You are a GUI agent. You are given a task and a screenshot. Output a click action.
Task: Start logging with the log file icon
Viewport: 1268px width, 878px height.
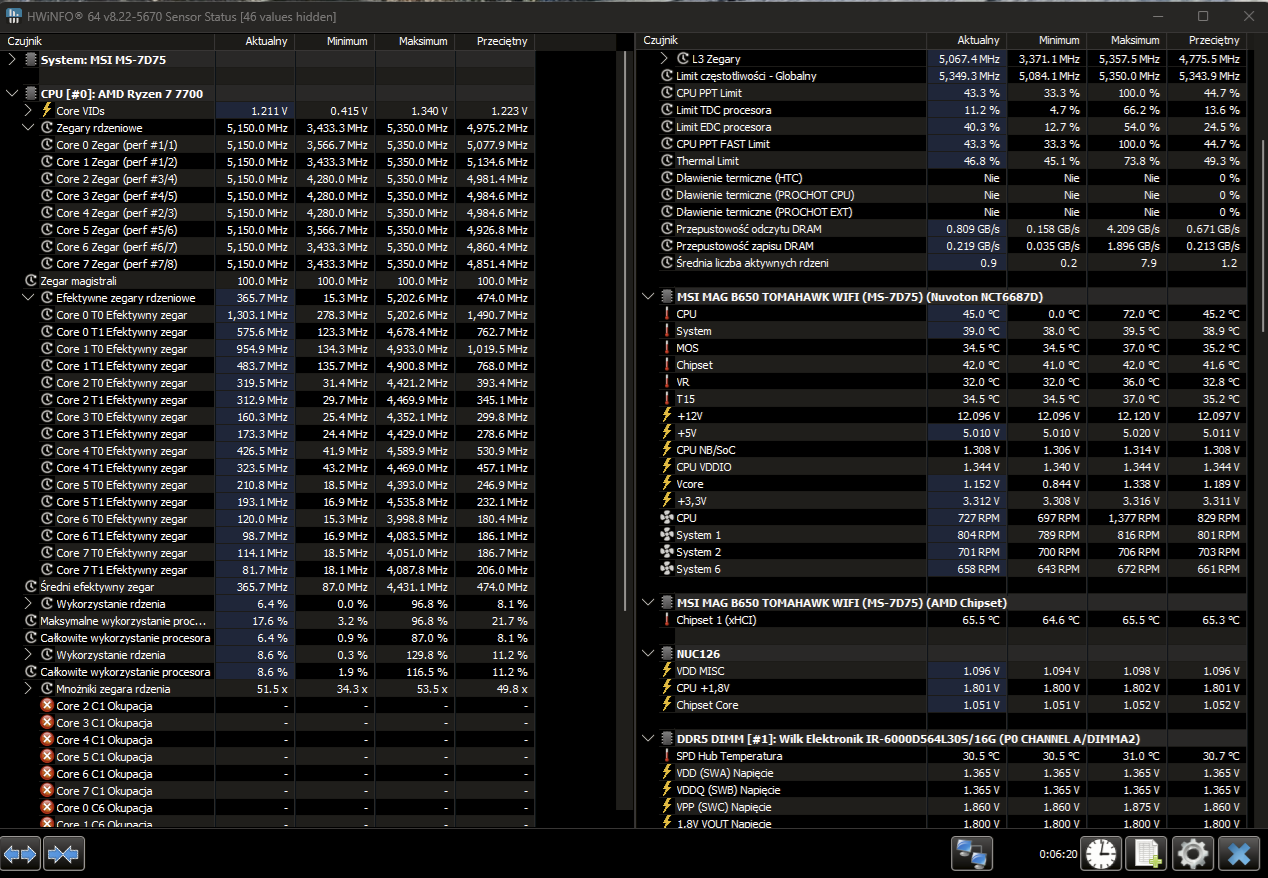coord(1146,854)
